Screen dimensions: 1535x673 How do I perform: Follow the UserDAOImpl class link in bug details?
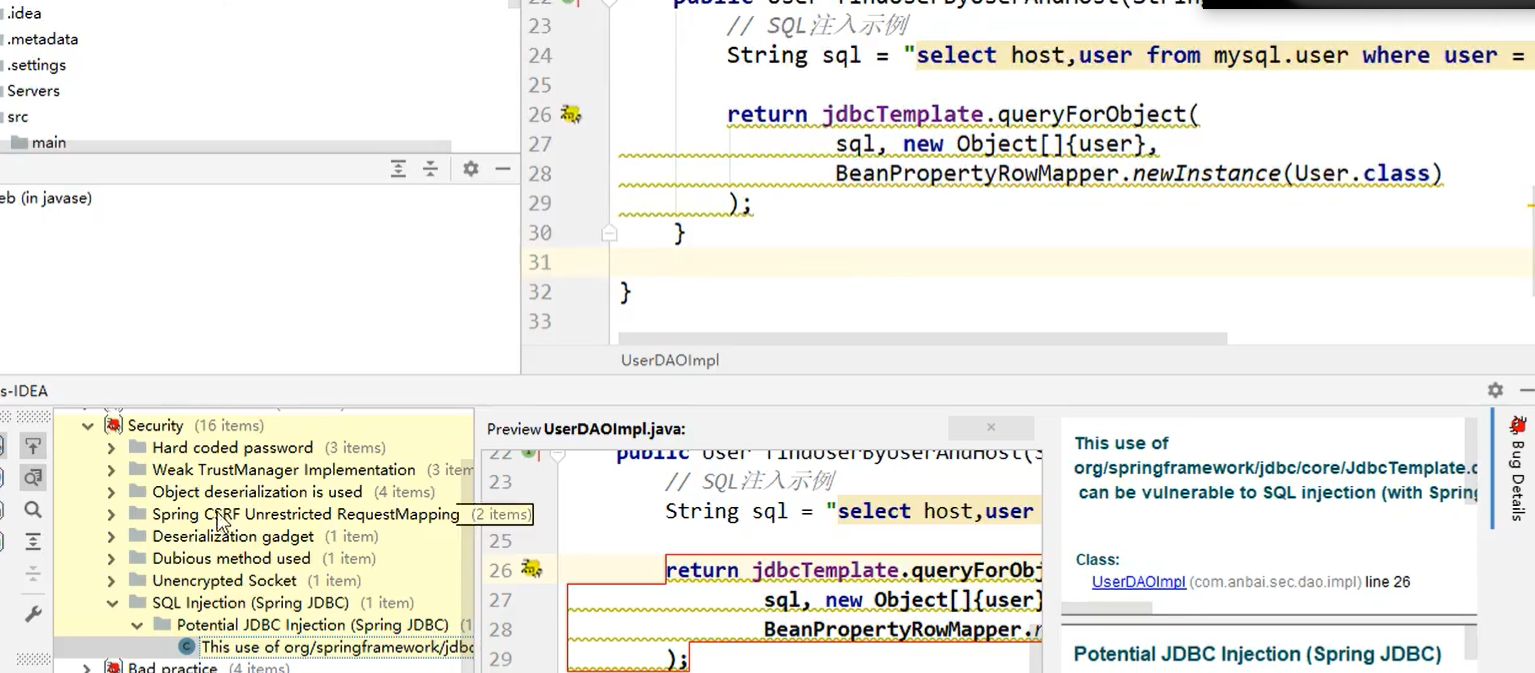click(x=1139, y=581)
